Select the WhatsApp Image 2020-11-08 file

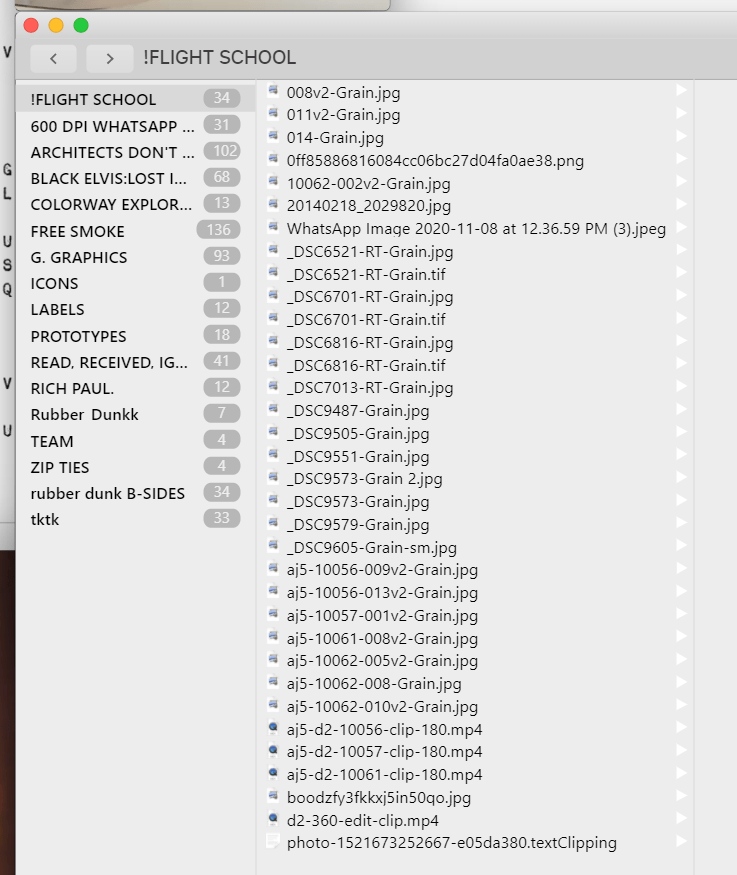(x=476, y=228)
